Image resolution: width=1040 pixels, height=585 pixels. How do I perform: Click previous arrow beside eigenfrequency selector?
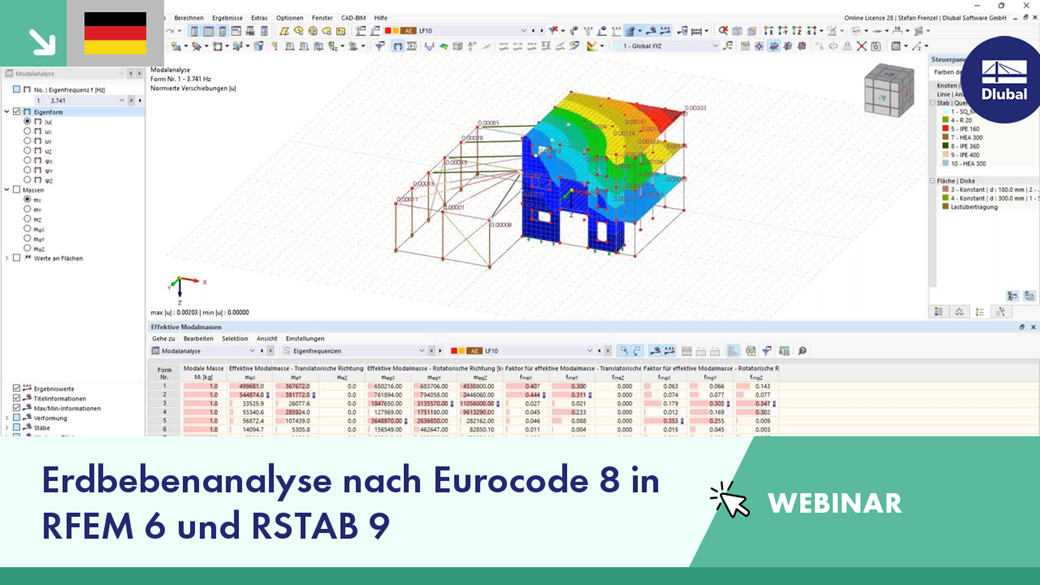coord(131,100)
